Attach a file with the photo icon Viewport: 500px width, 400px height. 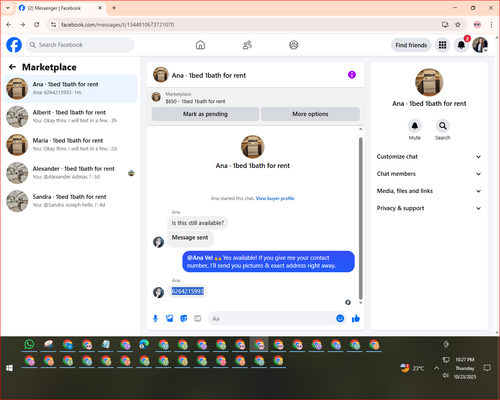point(170,319)
